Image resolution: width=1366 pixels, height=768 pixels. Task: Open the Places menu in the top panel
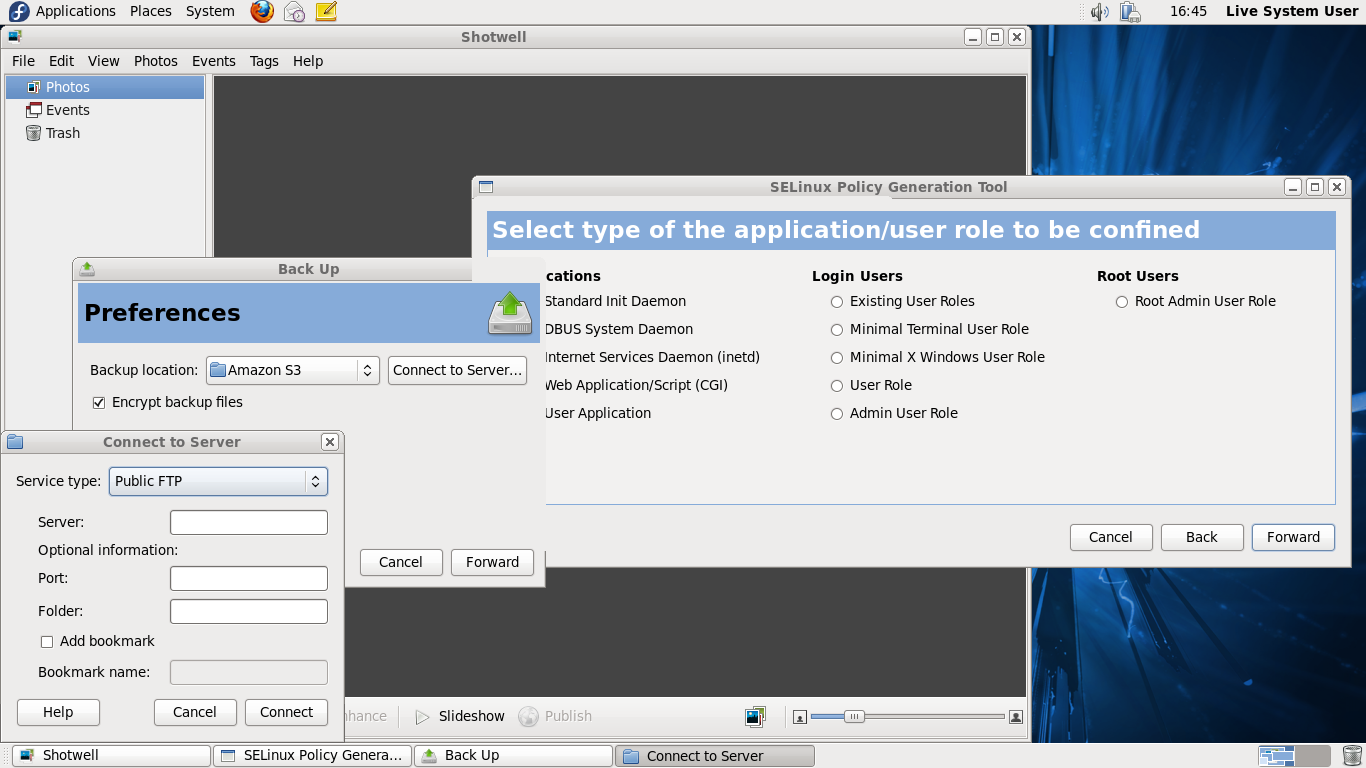tap(151, 11)
